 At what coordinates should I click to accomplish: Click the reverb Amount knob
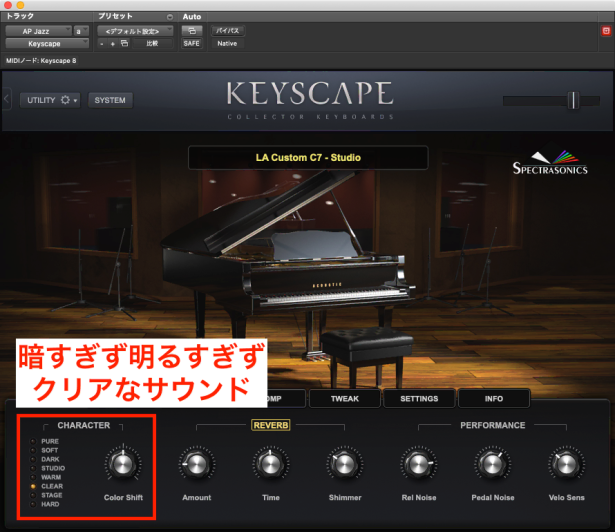click(197, 464)
